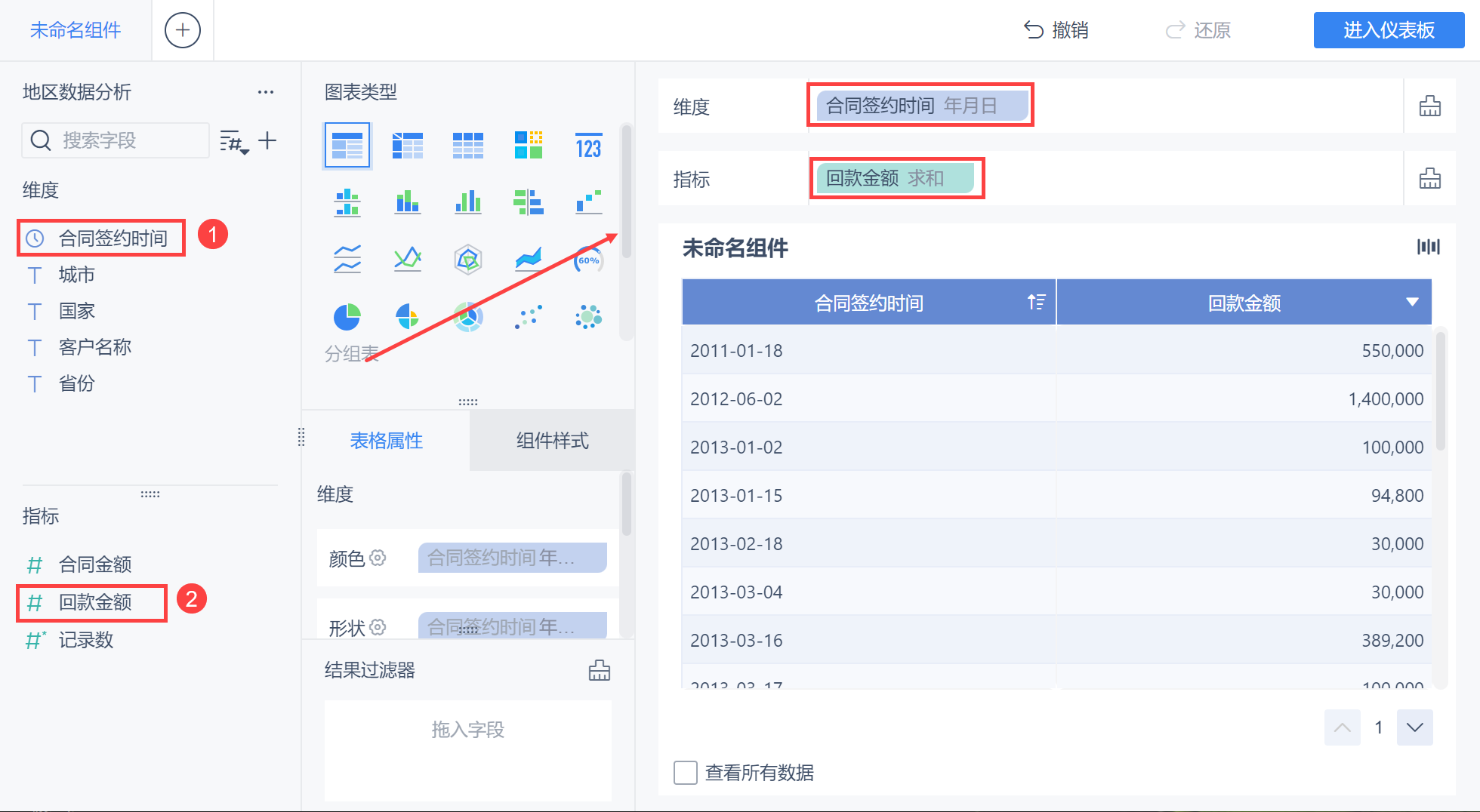Open the 颜色 field pill 合同签约时间年…
1480x812 pixels.
pyautogui.click(x=513, y=558)
